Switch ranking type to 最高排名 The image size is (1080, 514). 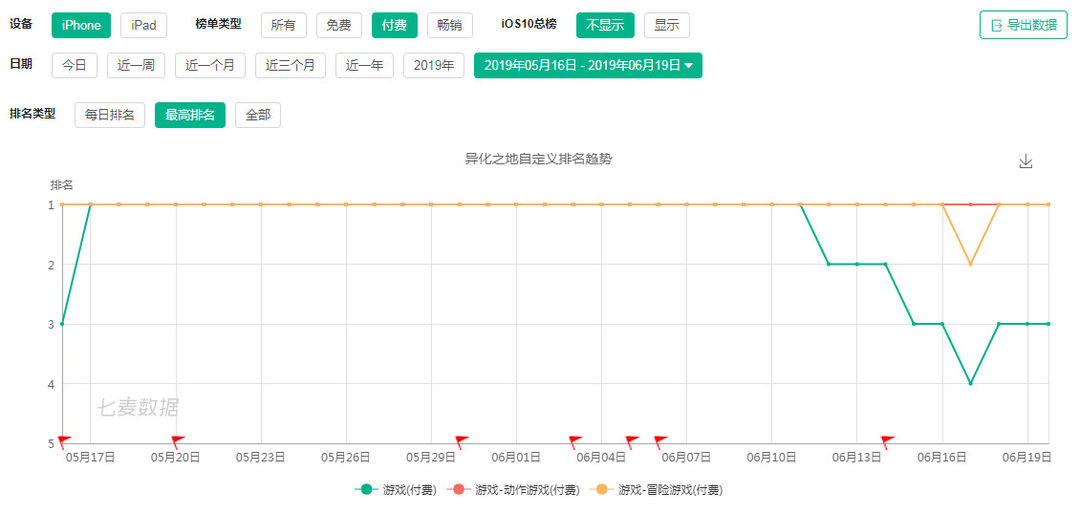pyautogui.click(x=190, y=115)
